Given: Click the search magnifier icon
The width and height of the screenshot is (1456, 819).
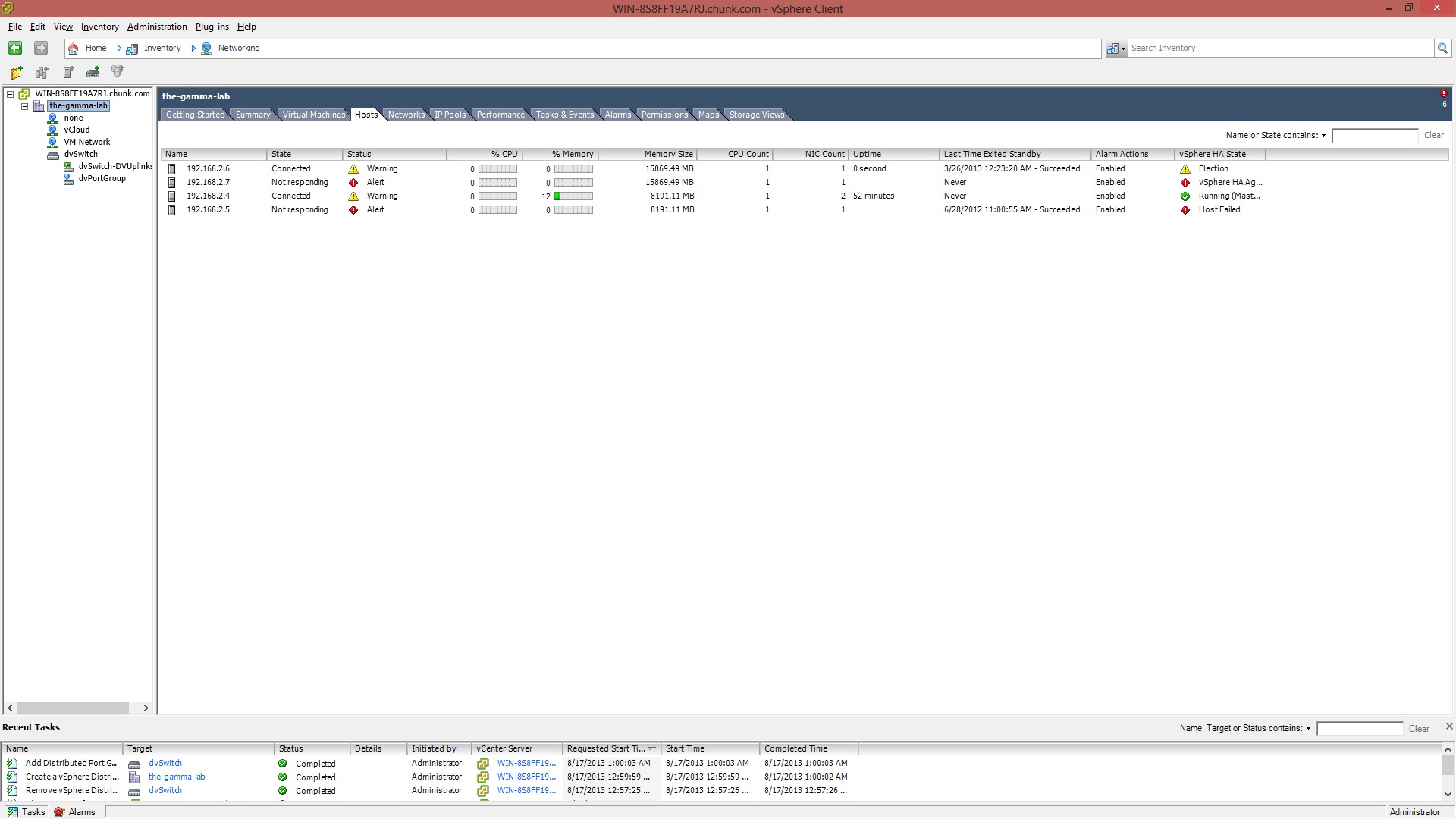Looking at the screenshot, I should pyautogui.click(x=1442, y=49).
